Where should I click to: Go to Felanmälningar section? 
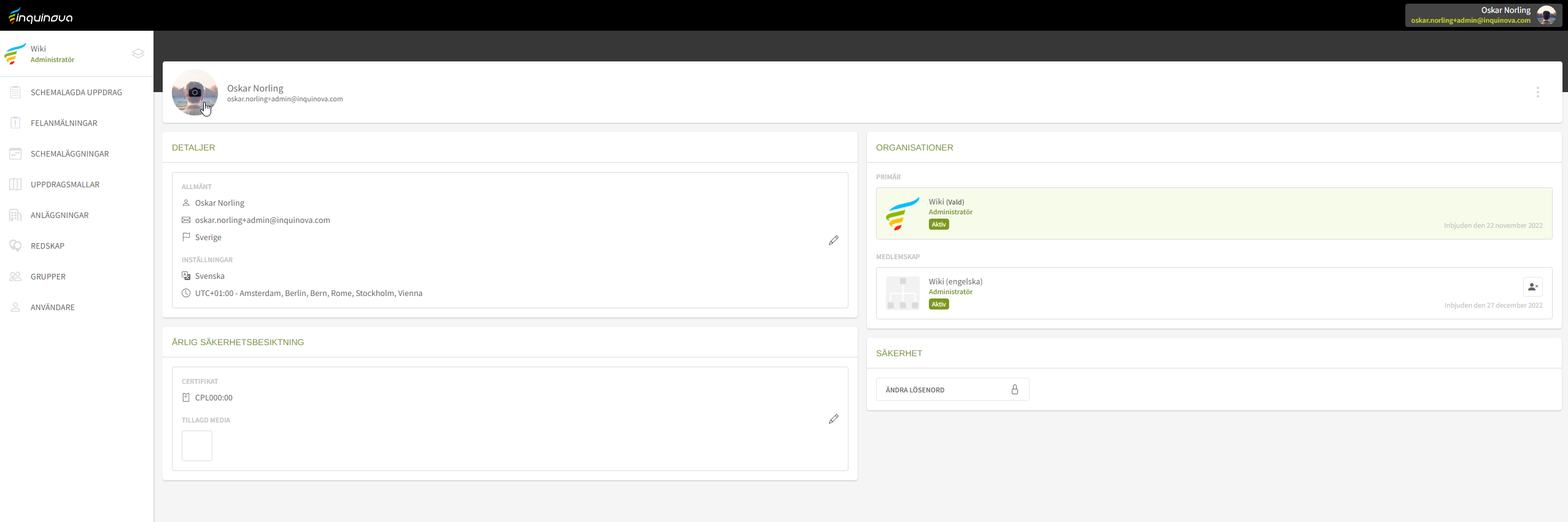point(64,123)
